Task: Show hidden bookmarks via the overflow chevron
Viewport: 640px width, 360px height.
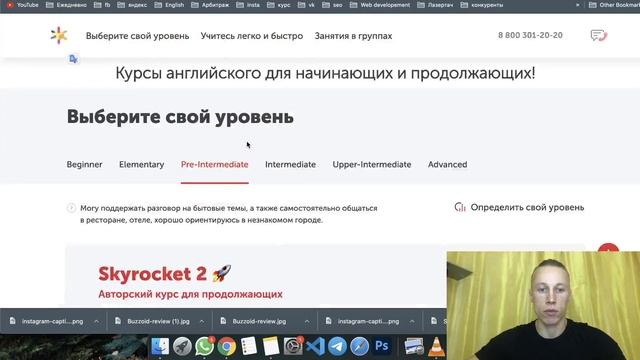Action: click(578, 5)
